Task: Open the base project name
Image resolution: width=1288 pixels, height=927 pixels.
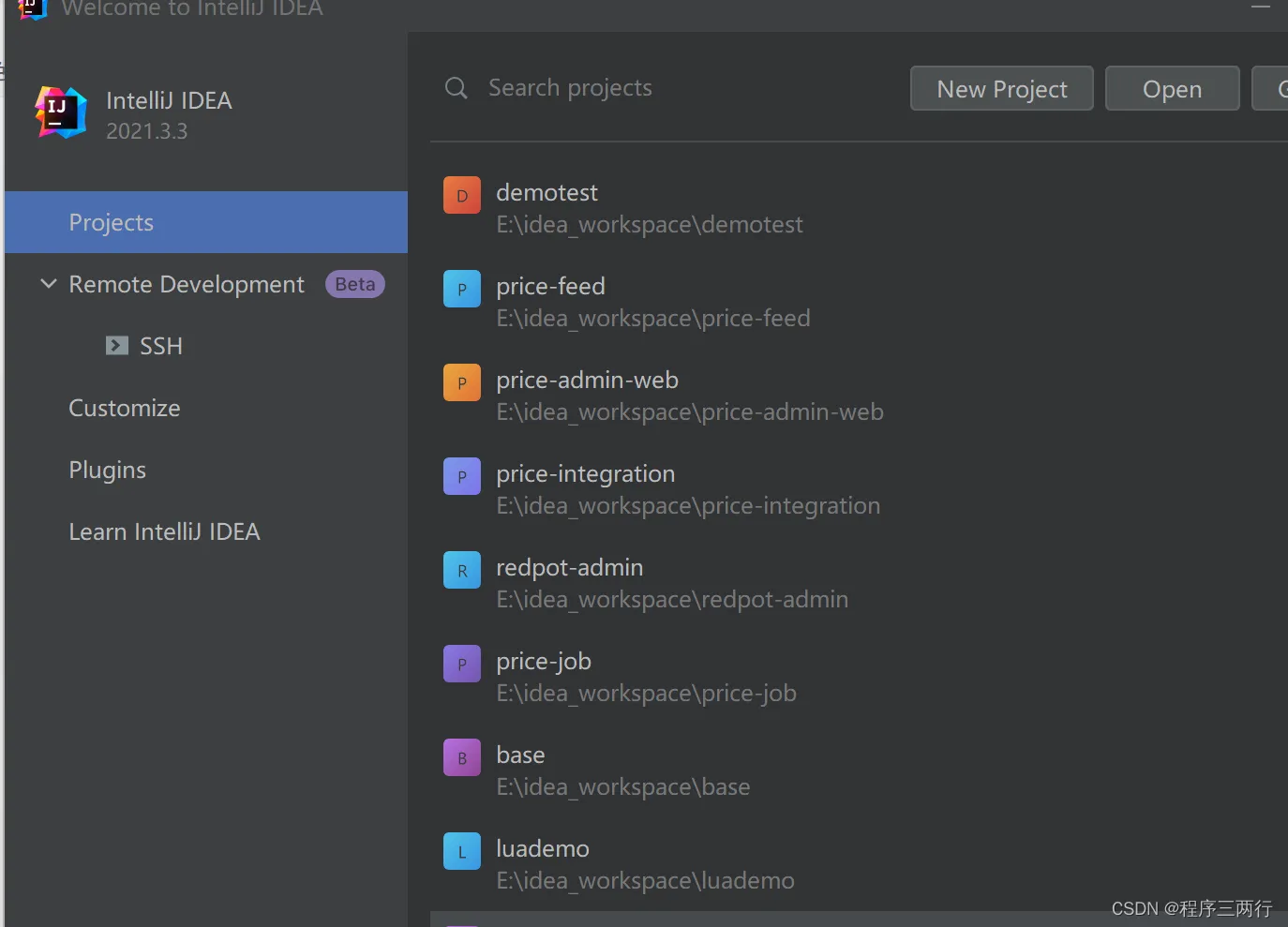Action: [x=520, y=755]
